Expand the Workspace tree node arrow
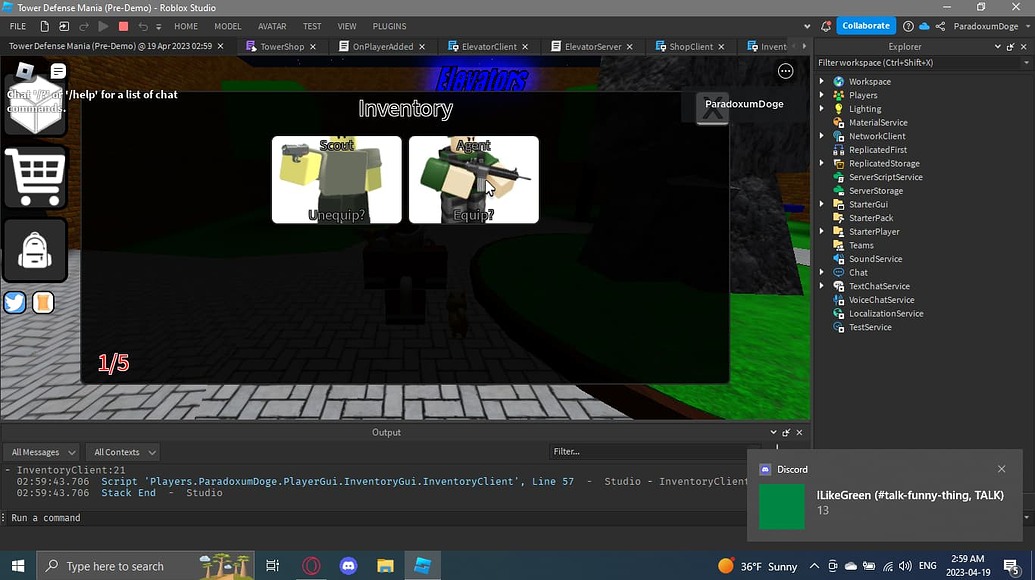1035x580 pixels. click(x=822, y=82)
